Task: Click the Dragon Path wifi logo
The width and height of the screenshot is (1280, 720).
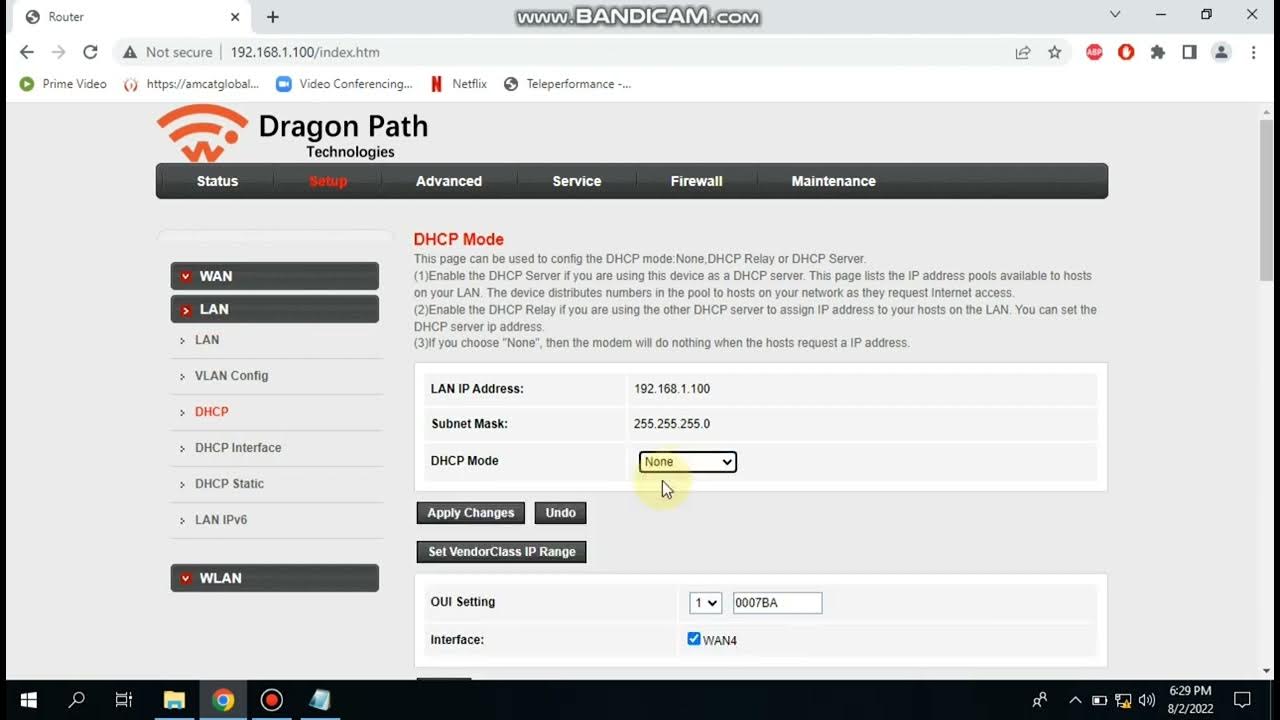Action: 202,132
